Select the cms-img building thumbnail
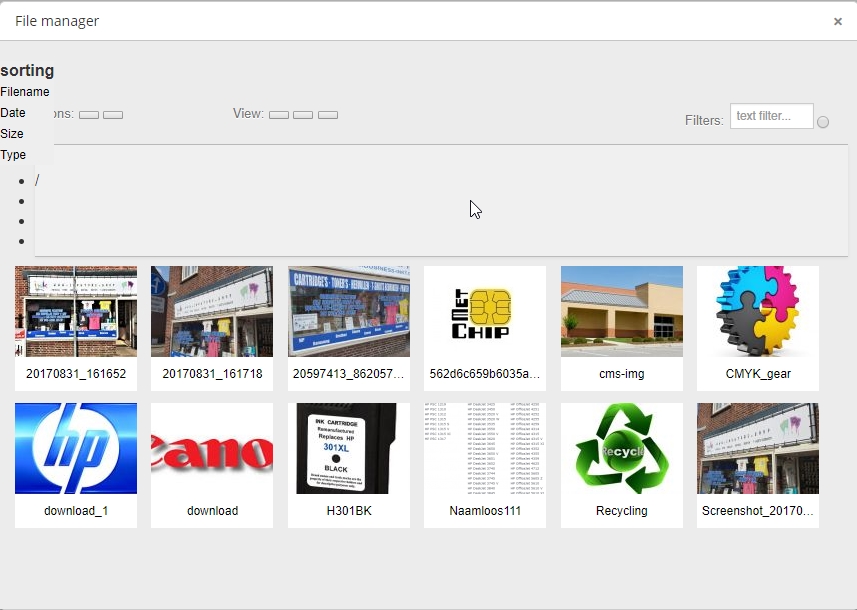Image resolution: width=857 pixels, height=610 pixels. 621,312
